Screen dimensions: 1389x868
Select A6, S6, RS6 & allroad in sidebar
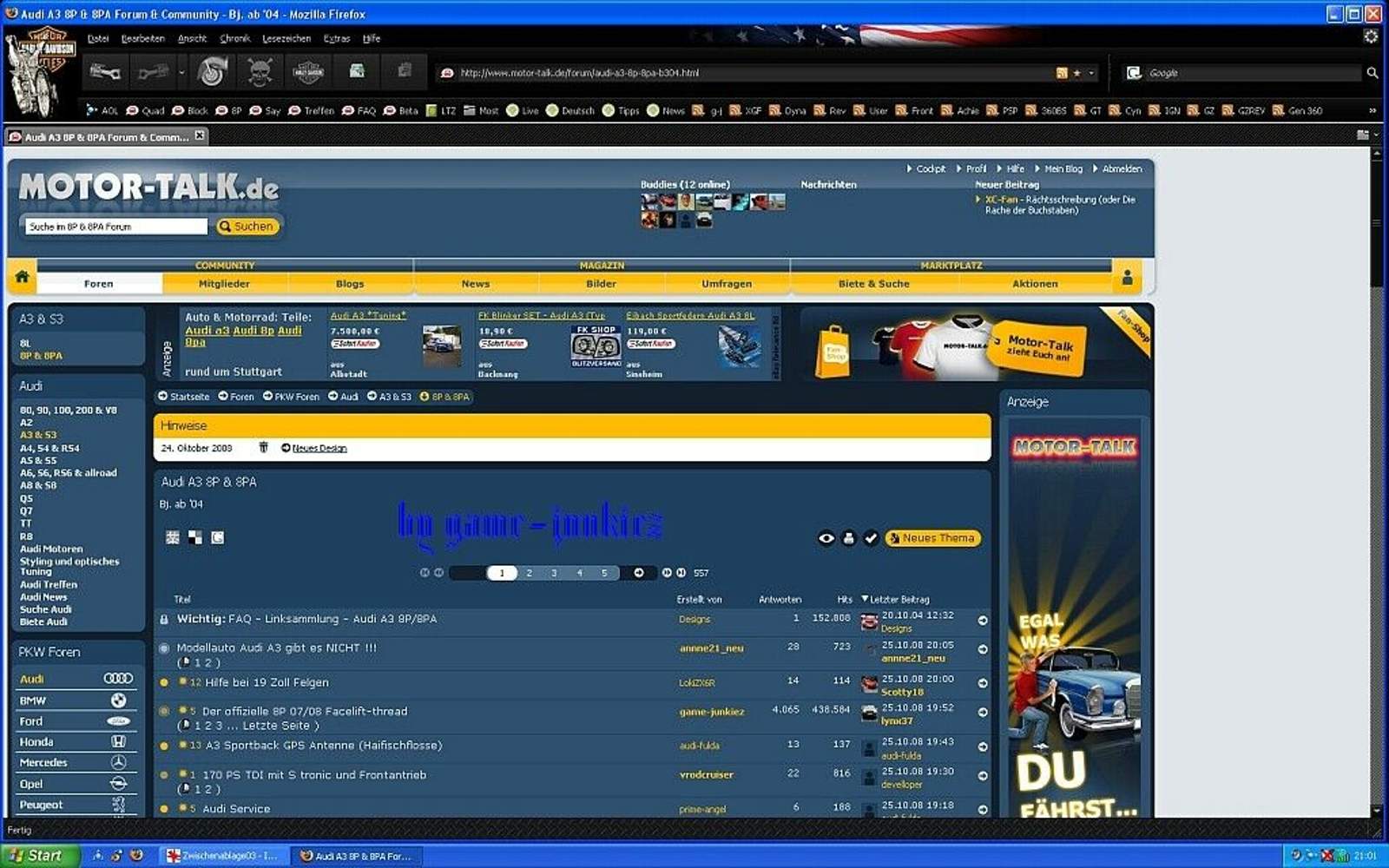[69, 473]
